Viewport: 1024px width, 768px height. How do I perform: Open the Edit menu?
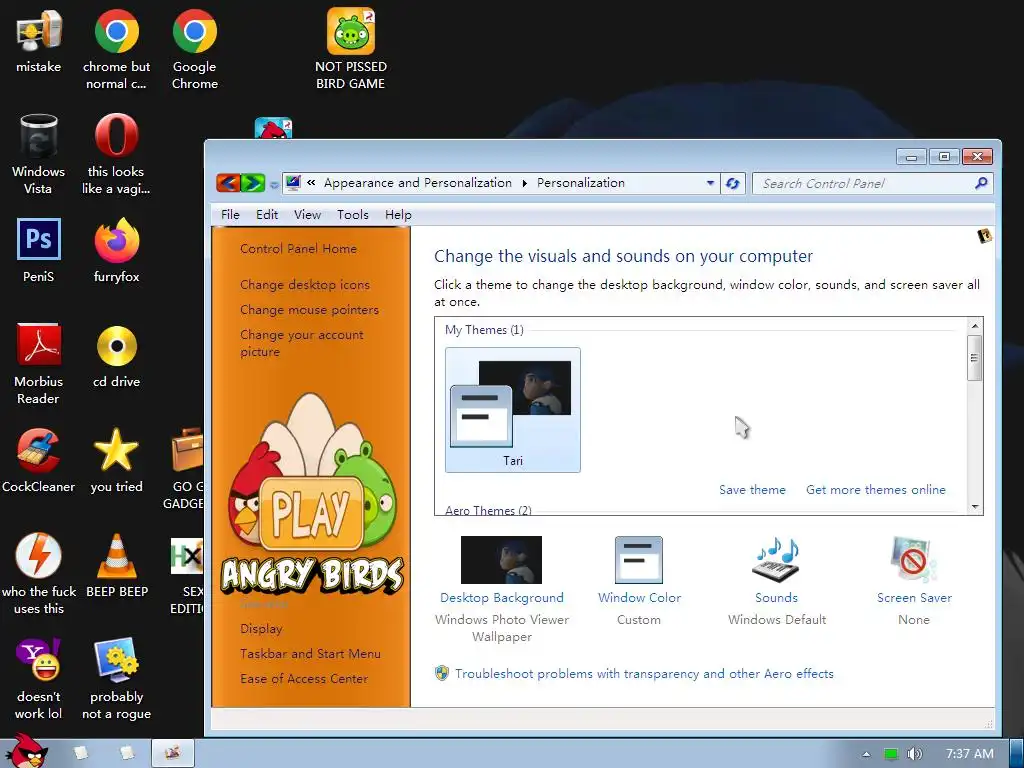pyautogui.click(x=266, y=215)
